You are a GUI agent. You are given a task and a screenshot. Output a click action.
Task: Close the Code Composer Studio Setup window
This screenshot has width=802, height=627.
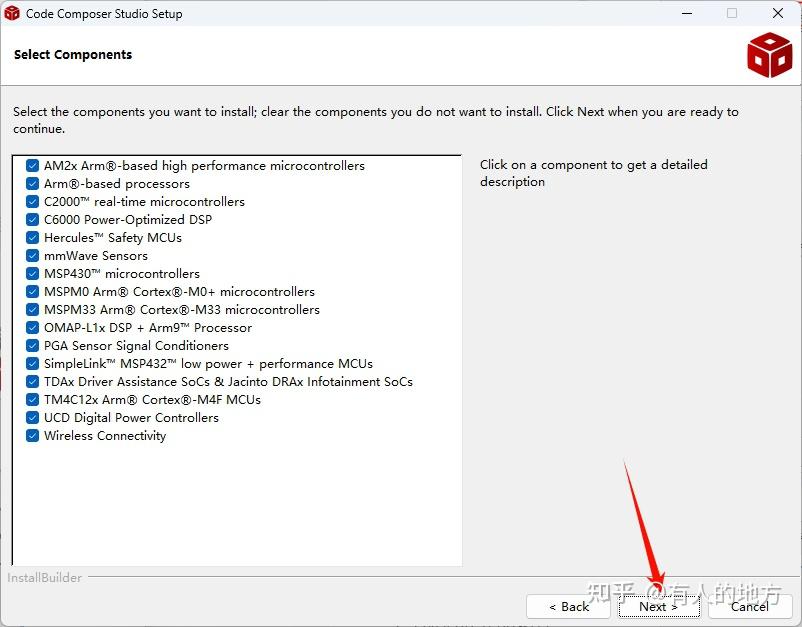(x=778, y=13)
